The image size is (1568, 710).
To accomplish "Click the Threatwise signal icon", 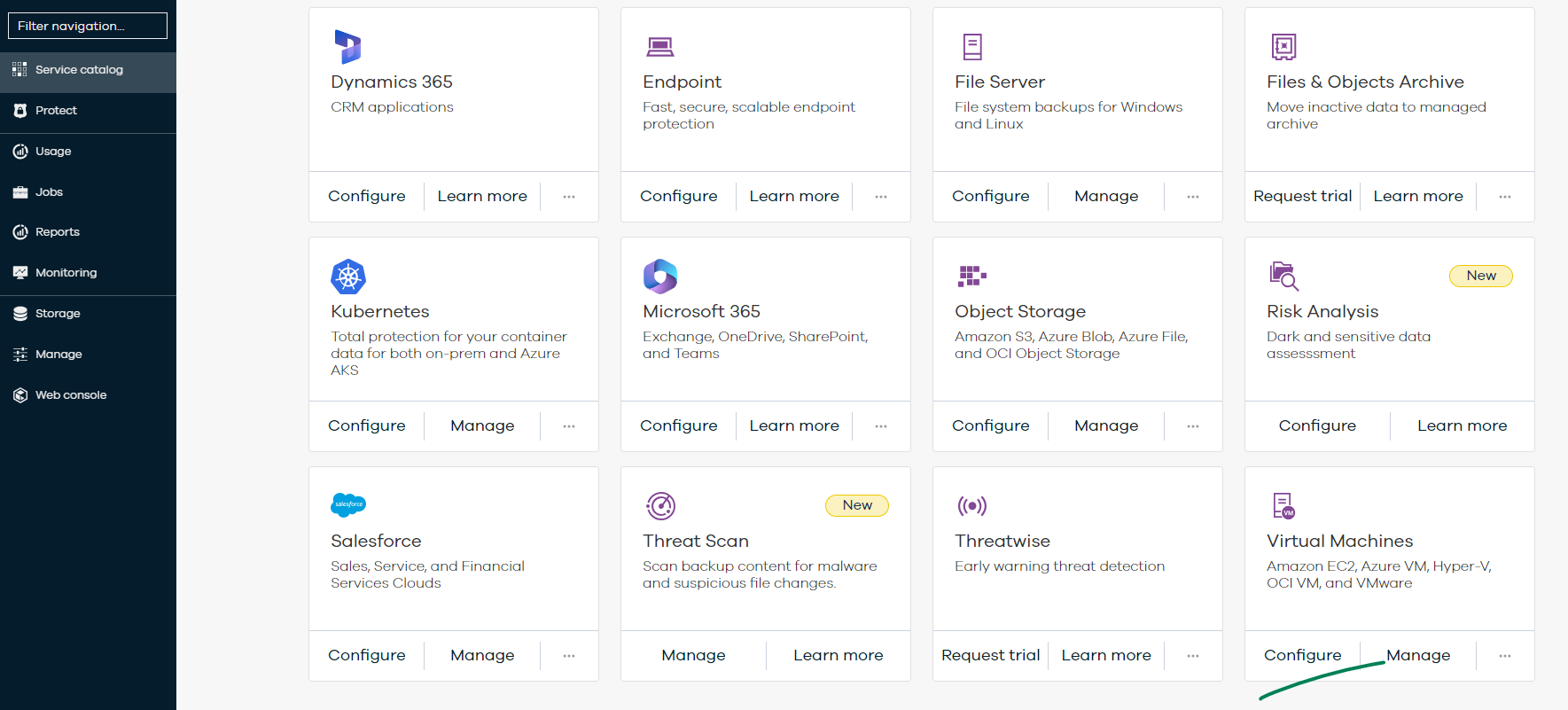I will click(972, 506).
